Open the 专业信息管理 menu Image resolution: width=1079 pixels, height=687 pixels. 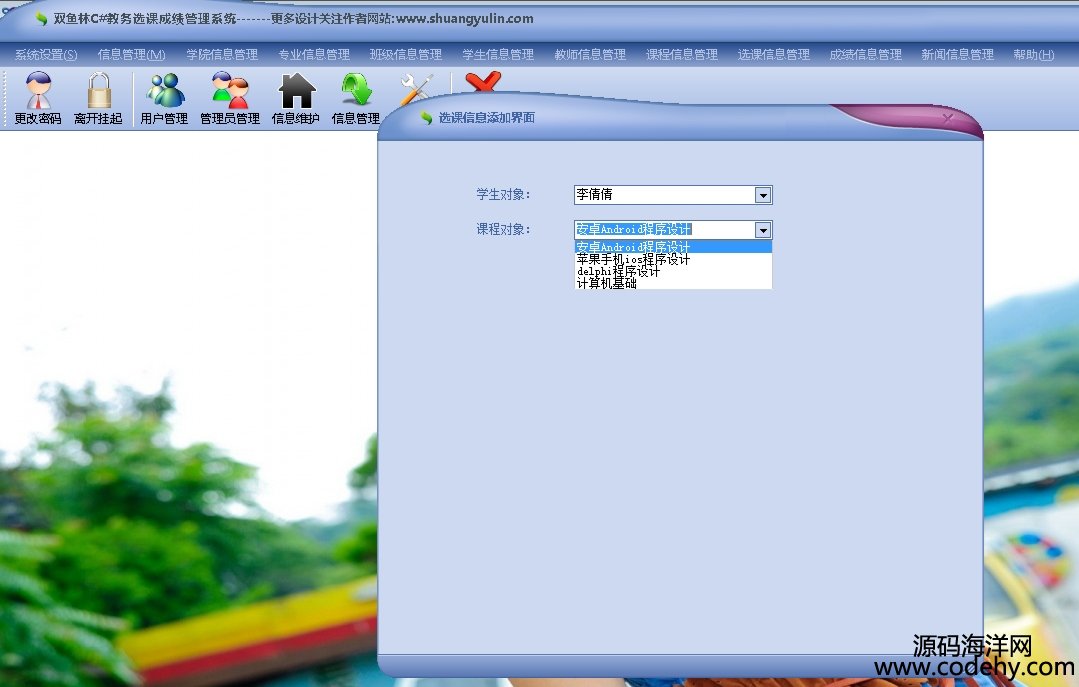coord(314,54)
